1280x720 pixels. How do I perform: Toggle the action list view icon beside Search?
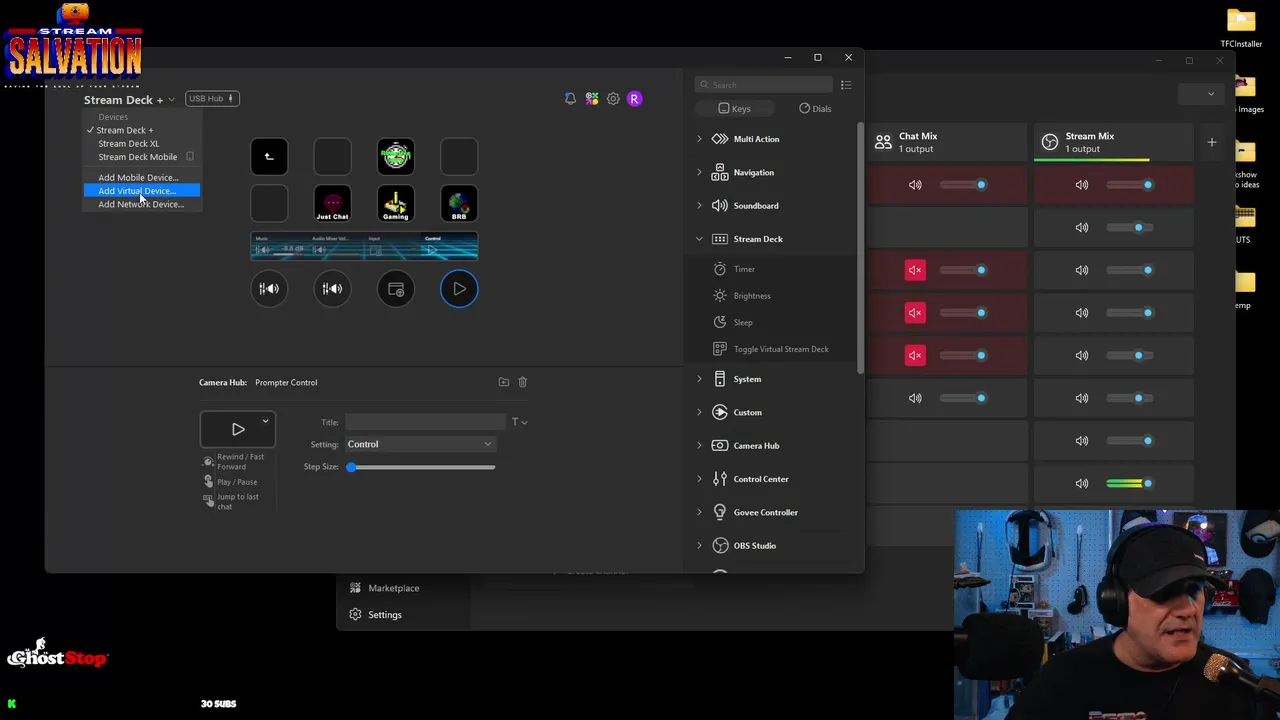coord(846,85)
